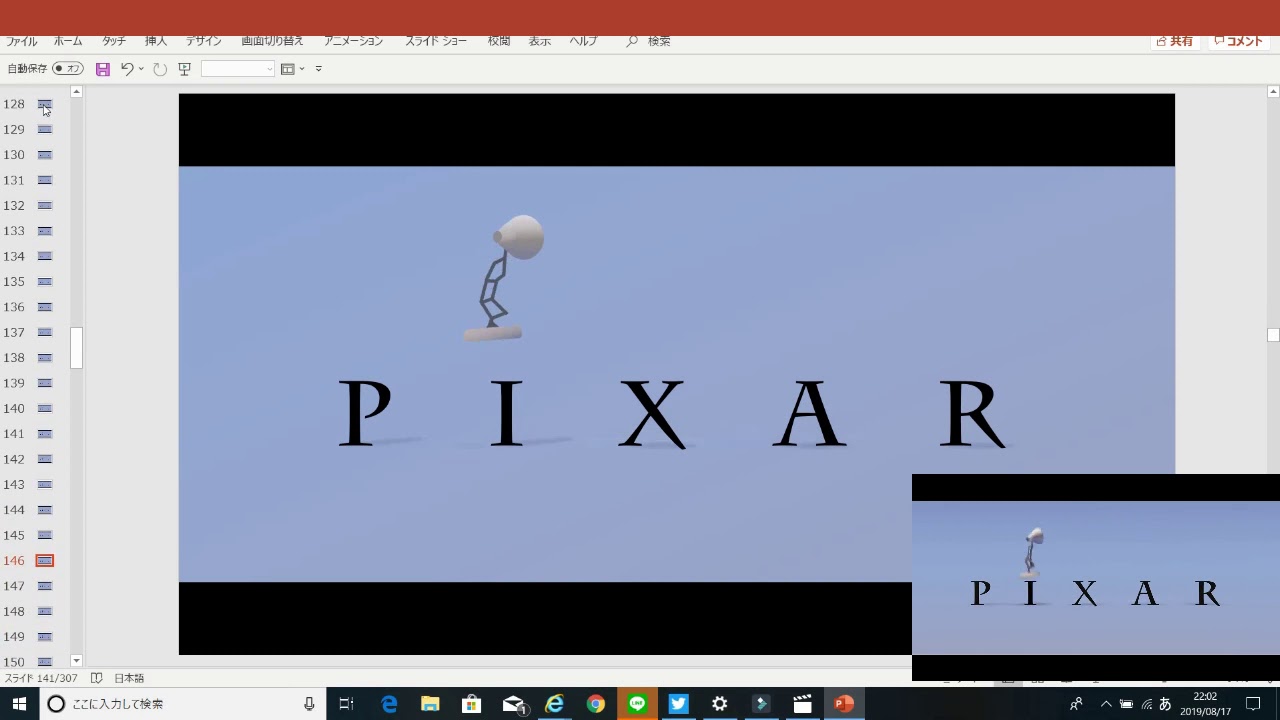Toggle the AutoSave switch
This screenshot has height=720, width=1280.
click(68, 69)
